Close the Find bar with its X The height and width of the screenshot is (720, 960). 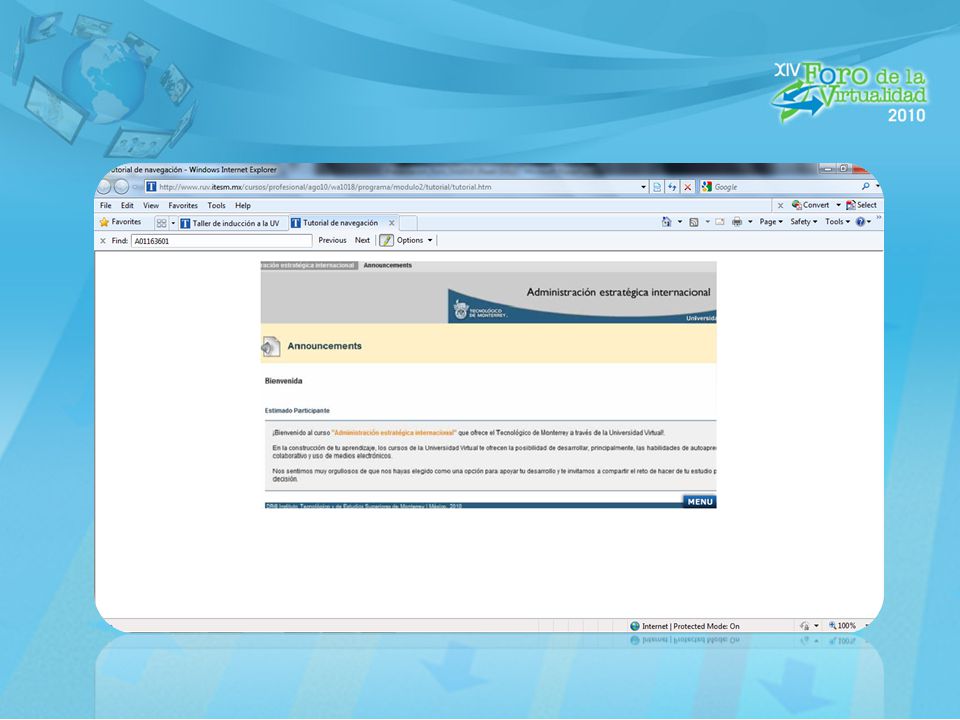pyautogui.click(x=103, y=241)
